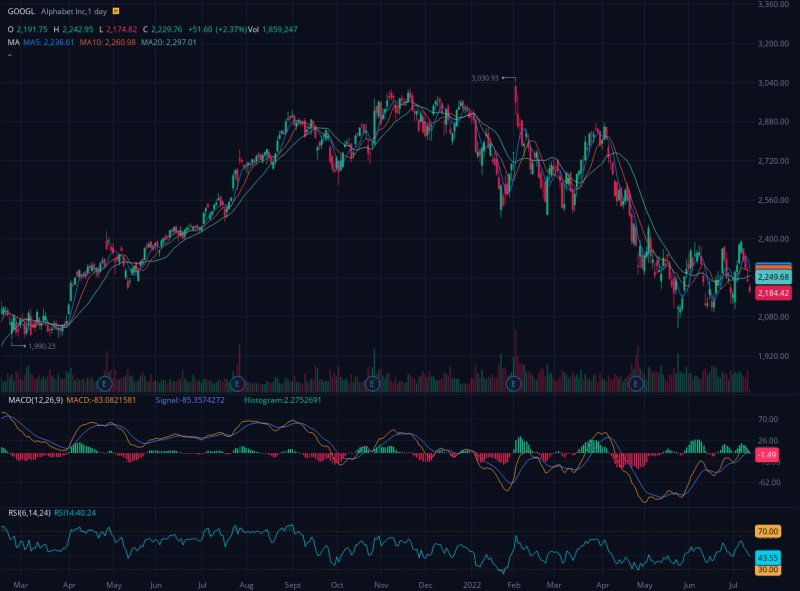800x591 pixels.
Task: Open the earnings marker at Feb 2022
Action: tap(513, 383)
